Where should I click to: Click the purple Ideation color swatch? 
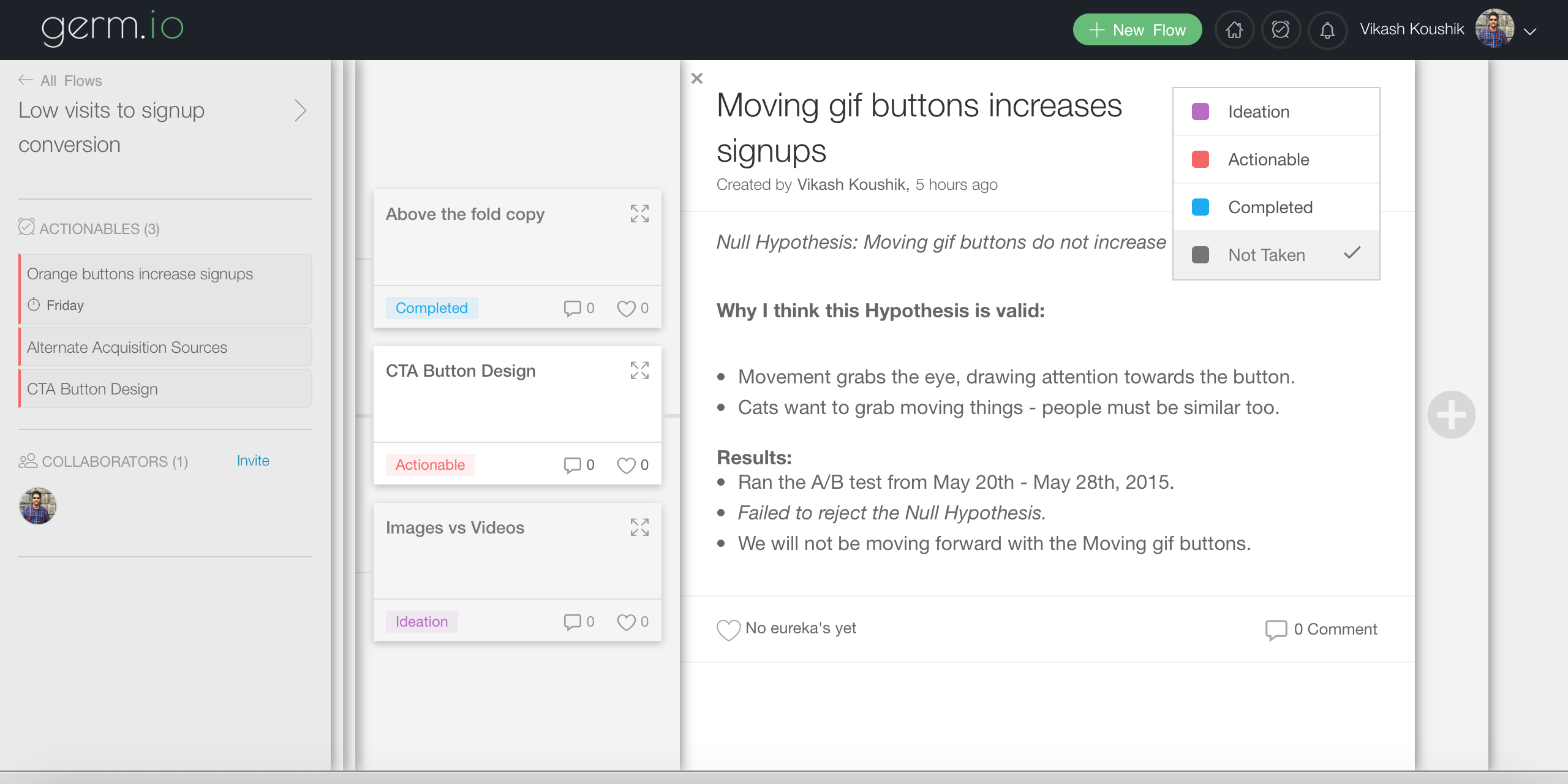click(x=1200, y=111)
